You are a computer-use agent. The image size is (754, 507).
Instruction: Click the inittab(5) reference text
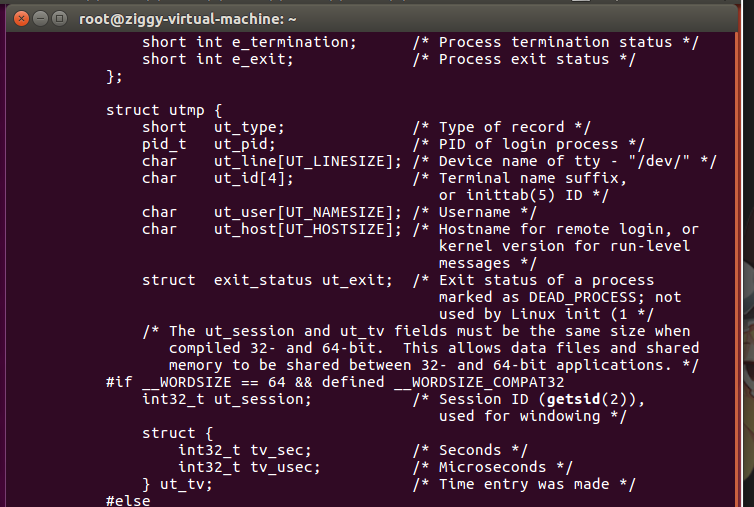[511, 195]
